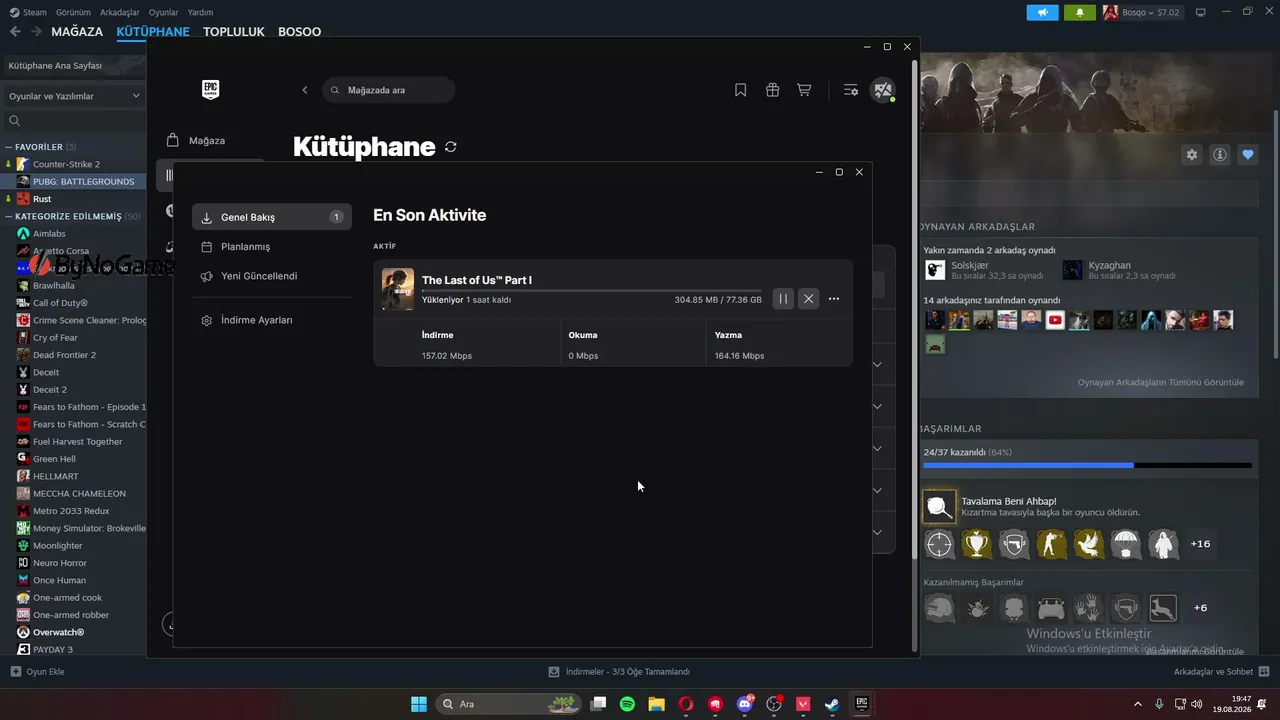Open Bosqo account dropdown in Steam
Viewport: 1280px width, 720px height.
tap(1141, 13)
